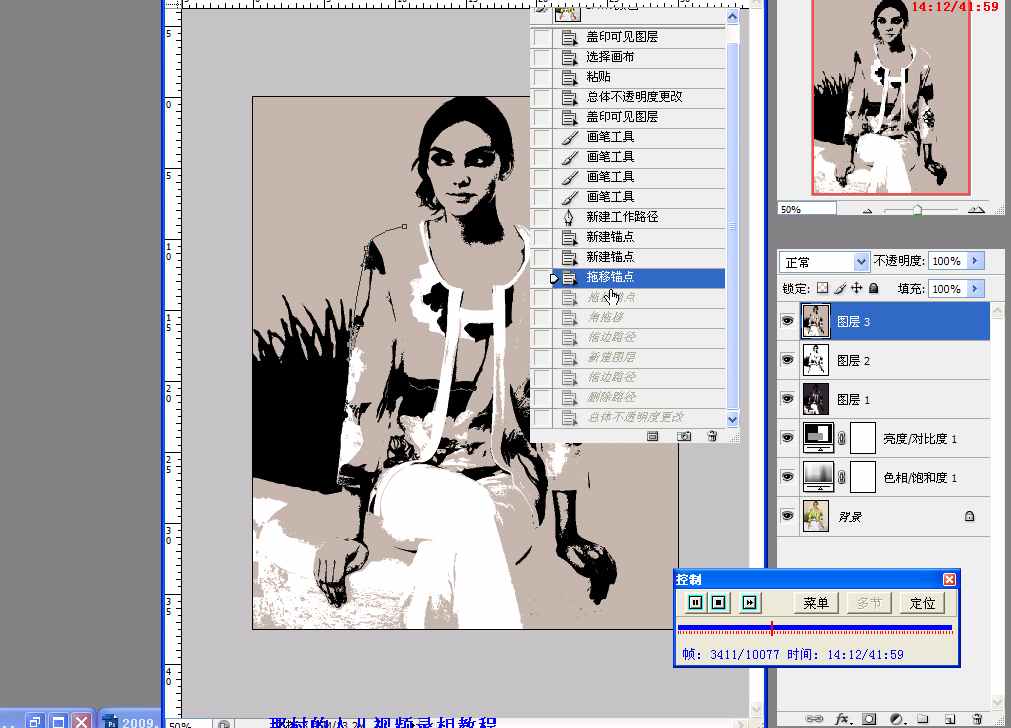This screenshot has width=1011, height=728.
Task: Click the red playback position marker
Action: click(x=772, y=628)
